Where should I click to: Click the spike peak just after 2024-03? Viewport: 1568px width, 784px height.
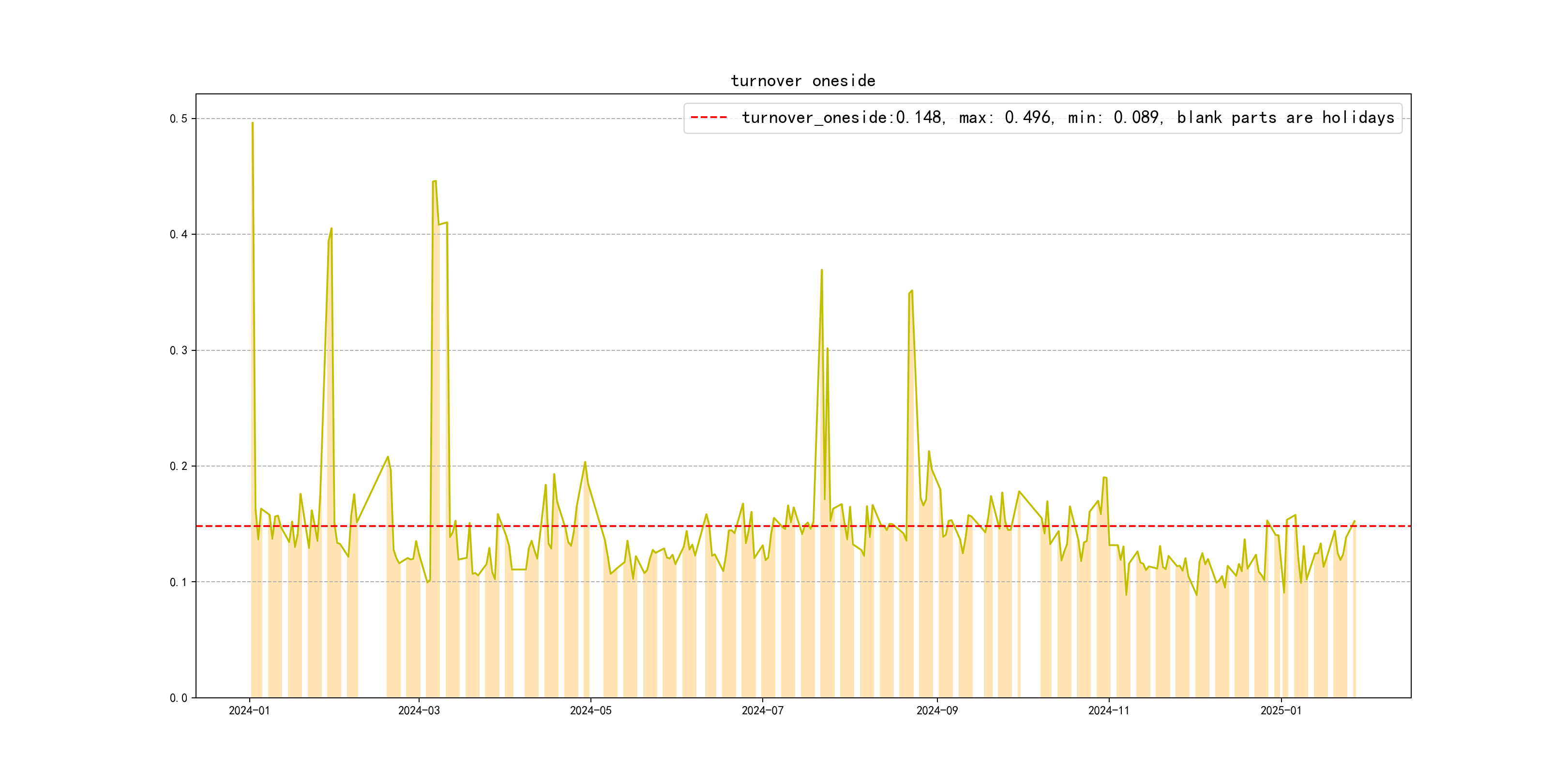[x=435, y=181]
